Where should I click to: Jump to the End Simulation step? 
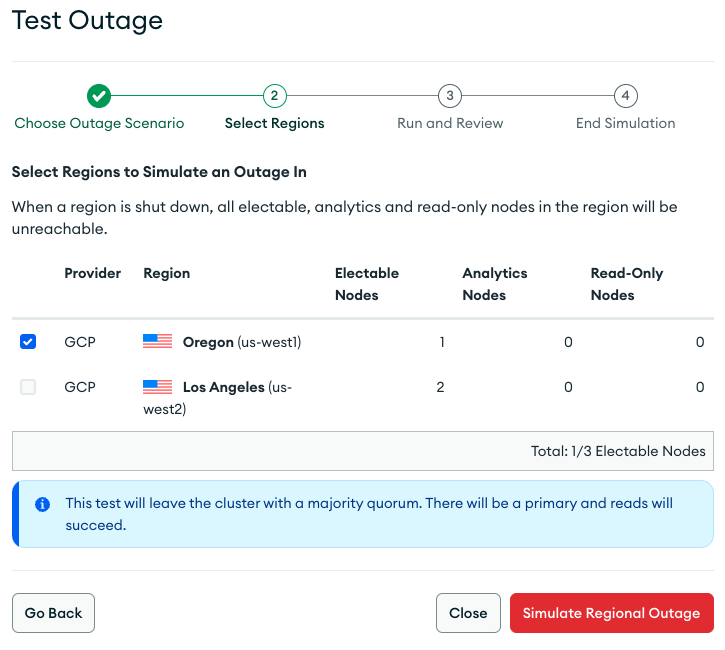[x=625, y=124]
